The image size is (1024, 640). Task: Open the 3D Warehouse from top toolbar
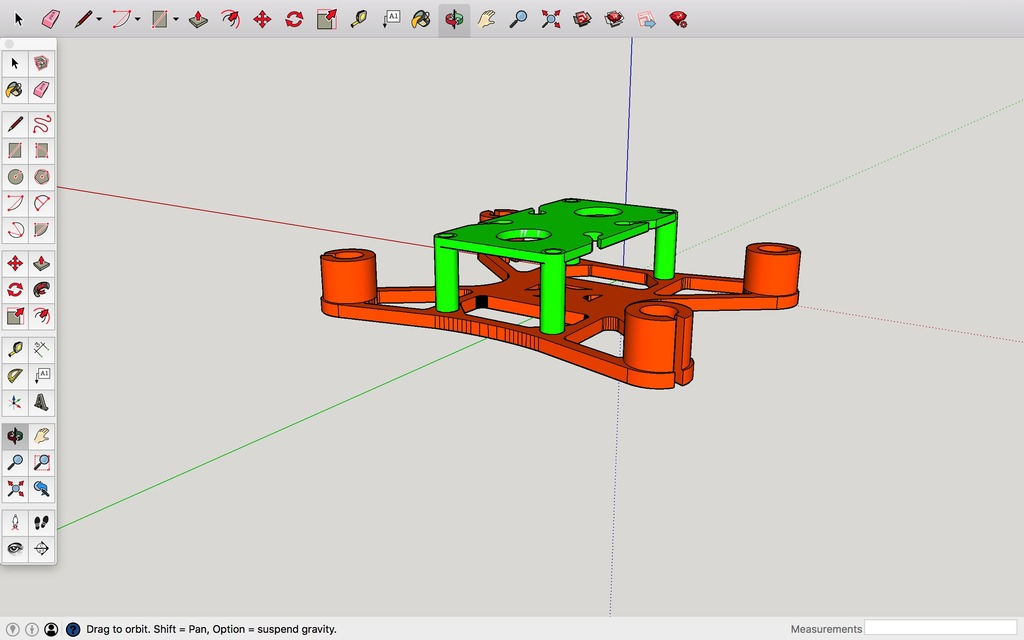pyautogui.click(x=583, y=19)
